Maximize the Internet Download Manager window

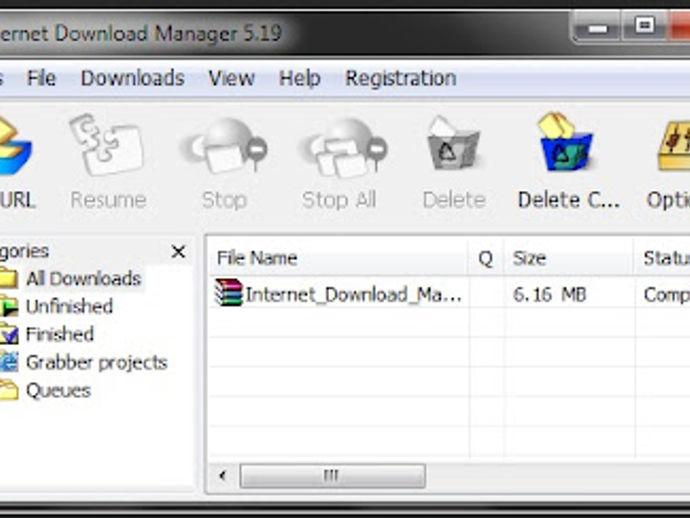[x=644, y=26]
